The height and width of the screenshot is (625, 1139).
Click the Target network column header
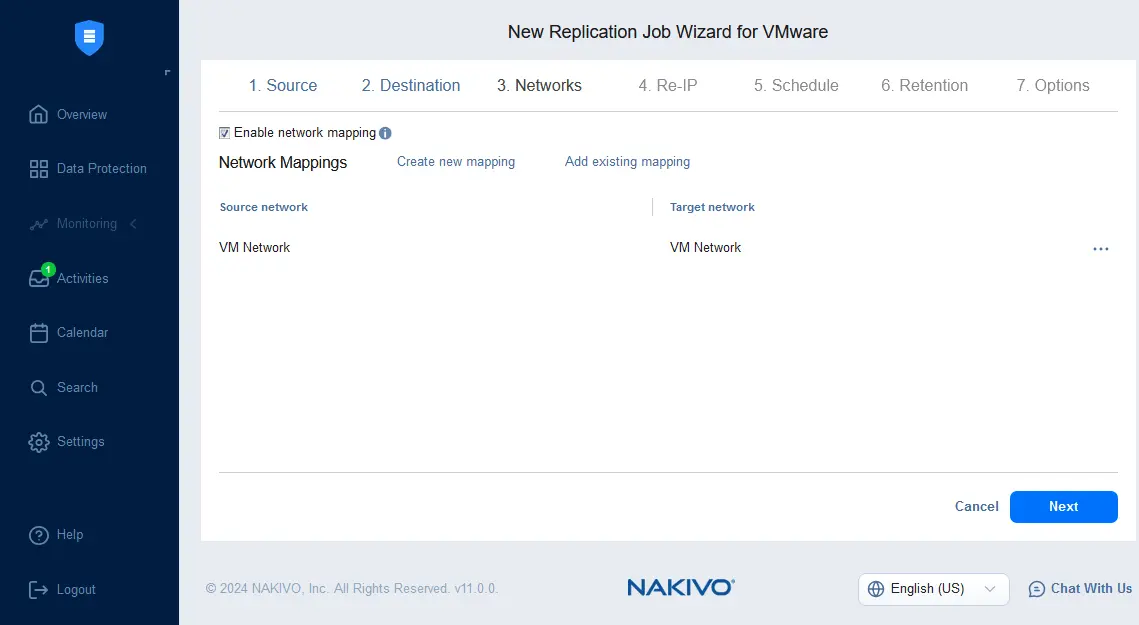(x=712, y=207)
